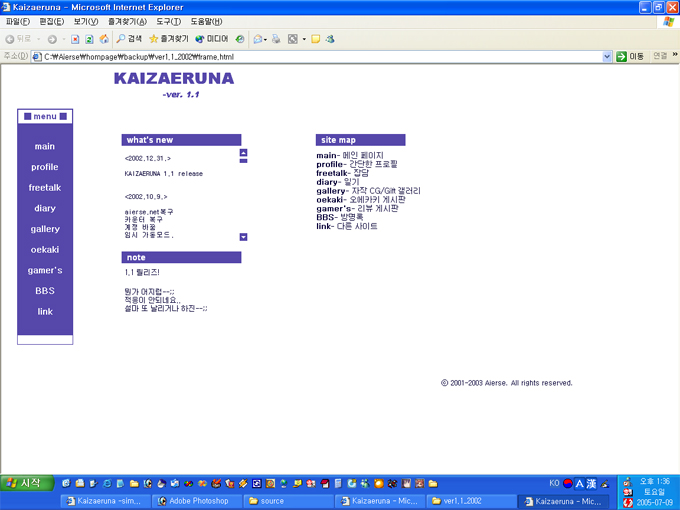Open the 도구(T) menu
The image size is (680, 510).
(x=168, y=22)
